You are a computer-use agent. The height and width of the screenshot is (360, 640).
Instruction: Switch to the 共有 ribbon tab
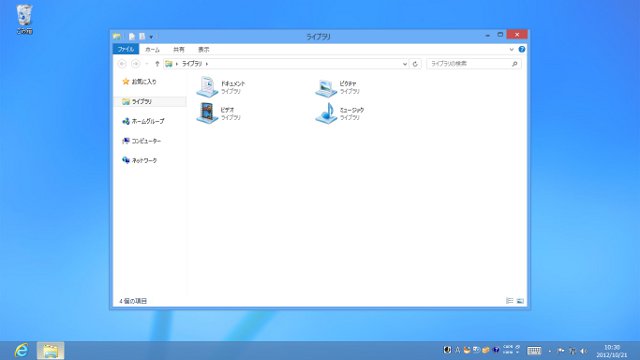[179, 49]
